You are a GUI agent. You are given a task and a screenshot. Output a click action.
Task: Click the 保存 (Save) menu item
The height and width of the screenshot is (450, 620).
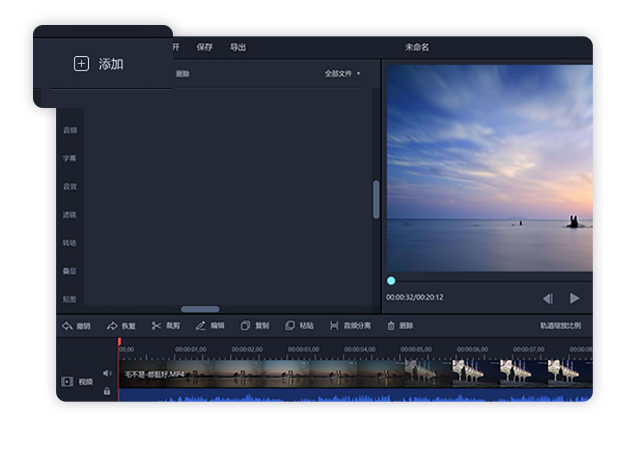tap(204, 47)
